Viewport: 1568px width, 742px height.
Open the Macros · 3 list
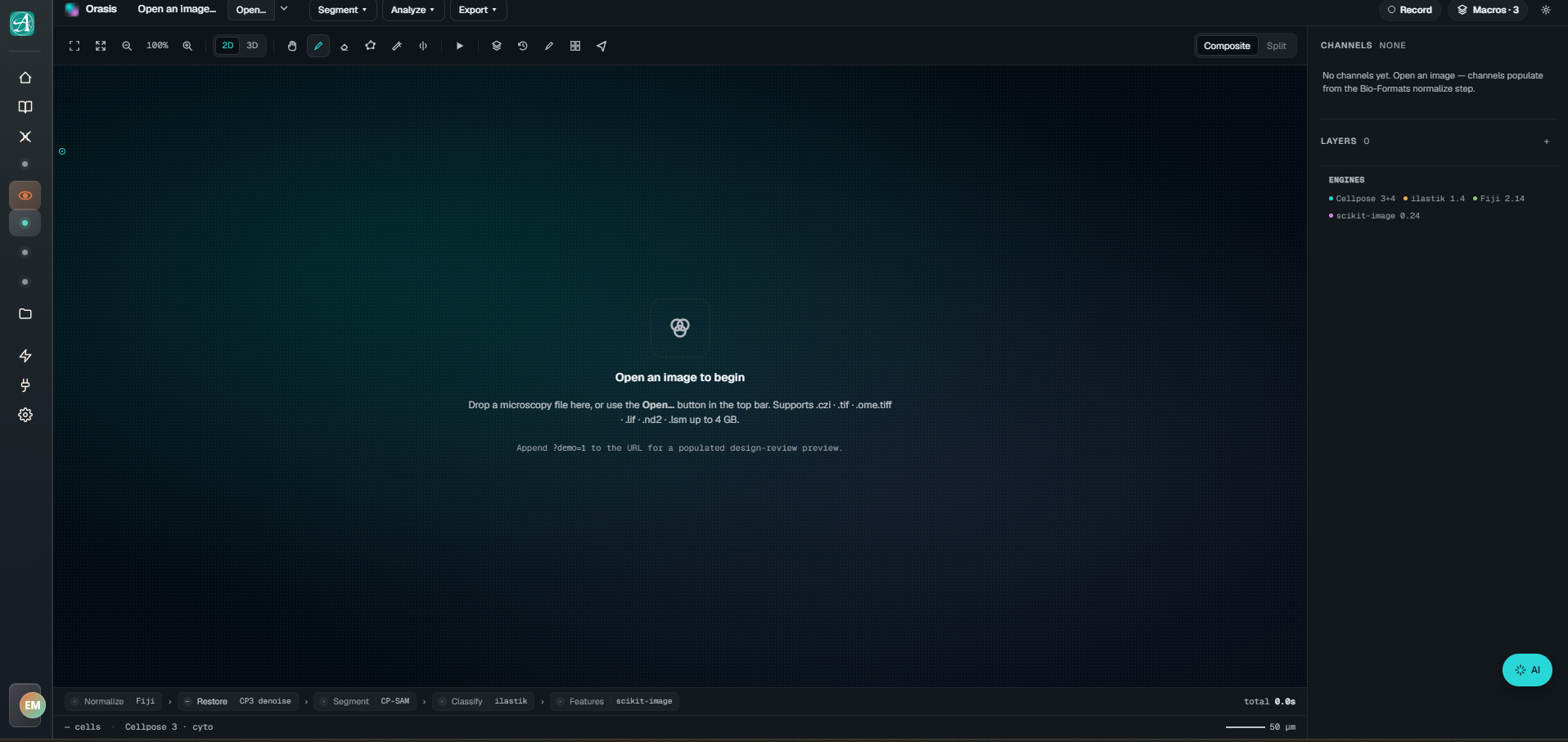point(1488,10)
